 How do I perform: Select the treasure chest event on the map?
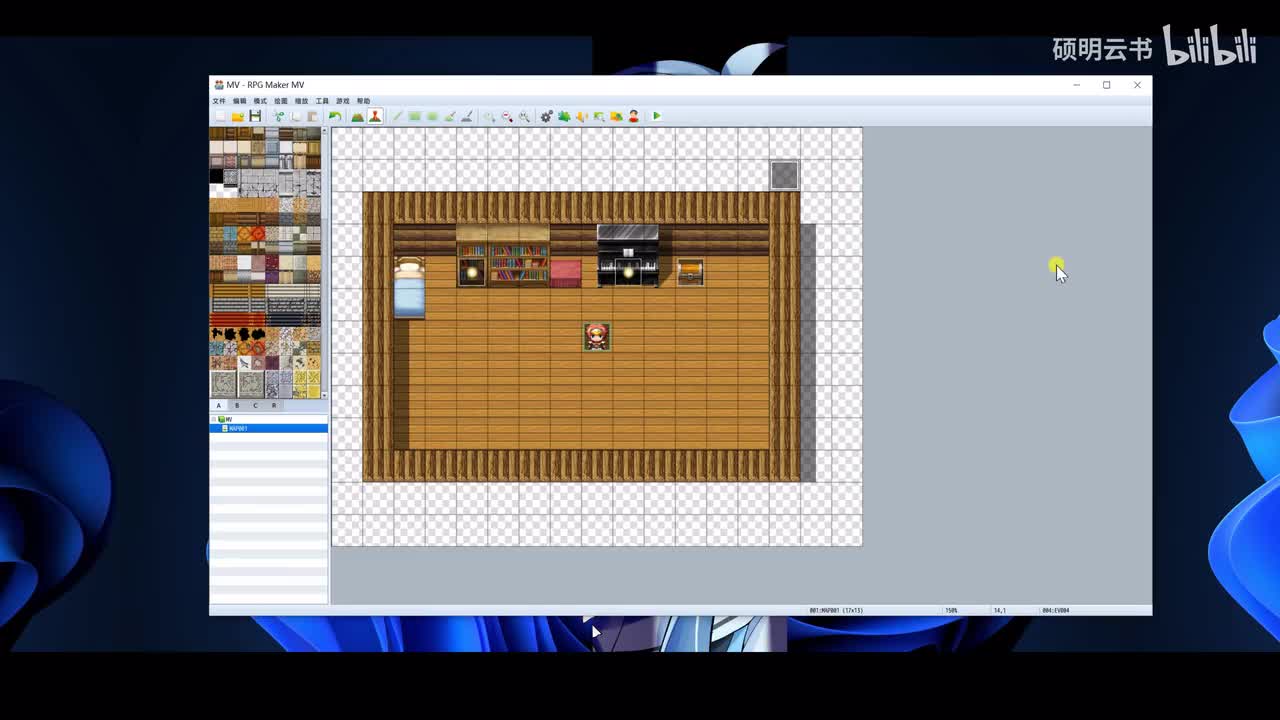click(x=690, y=272)
